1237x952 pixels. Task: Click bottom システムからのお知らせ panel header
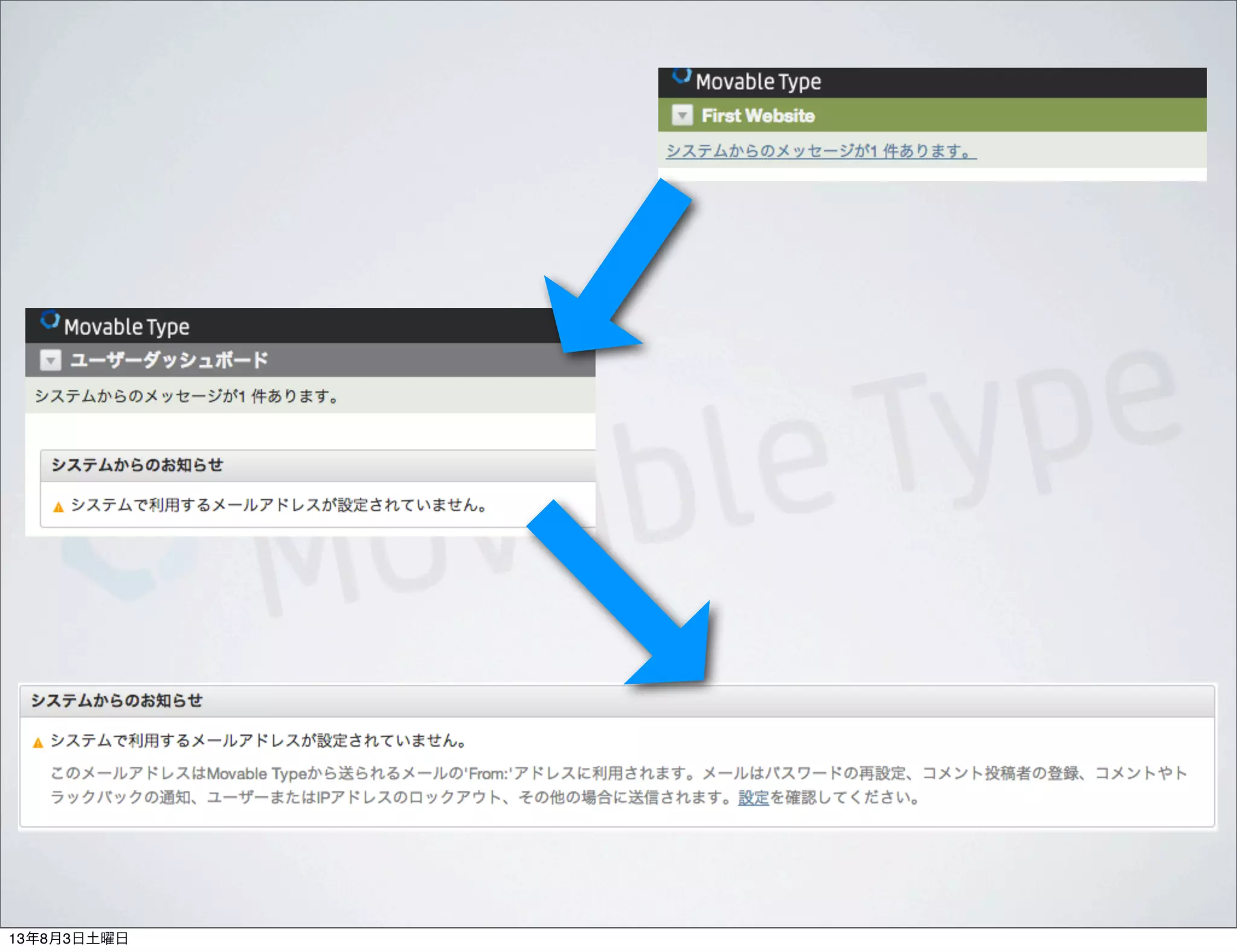click(x=117, y=700)
